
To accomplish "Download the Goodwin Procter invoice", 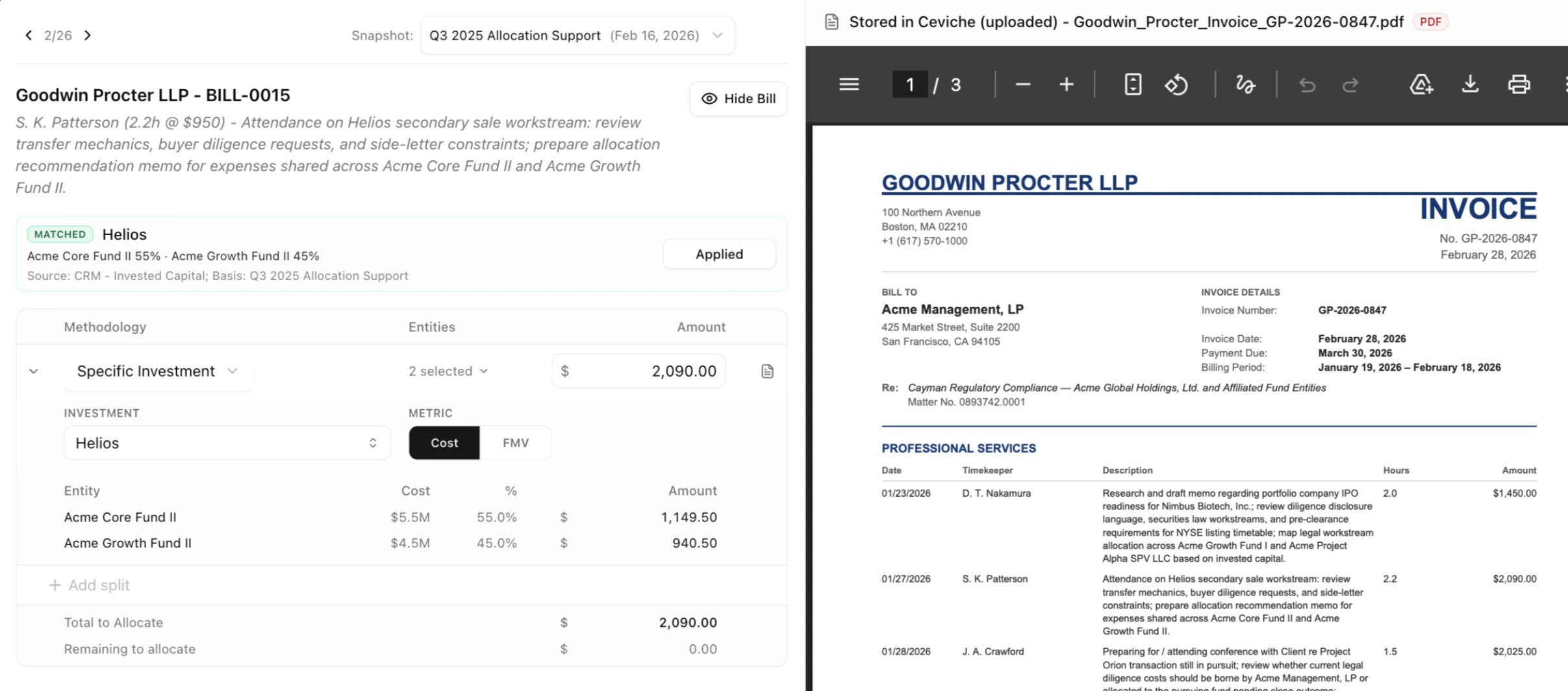I will (x=1471, y=84).
